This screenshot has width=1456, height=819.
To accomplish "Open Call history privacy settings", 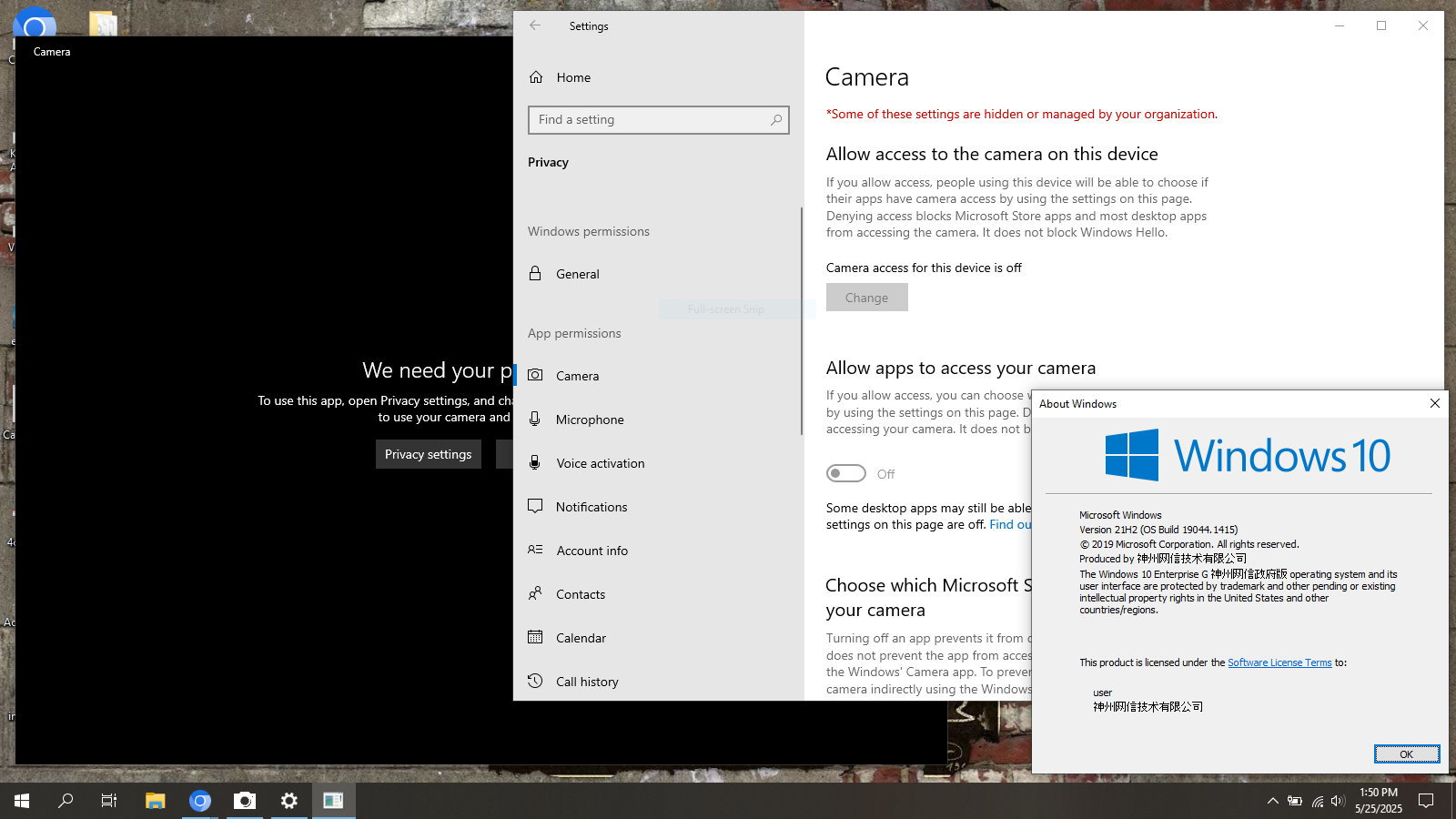I will click(659, 682).
